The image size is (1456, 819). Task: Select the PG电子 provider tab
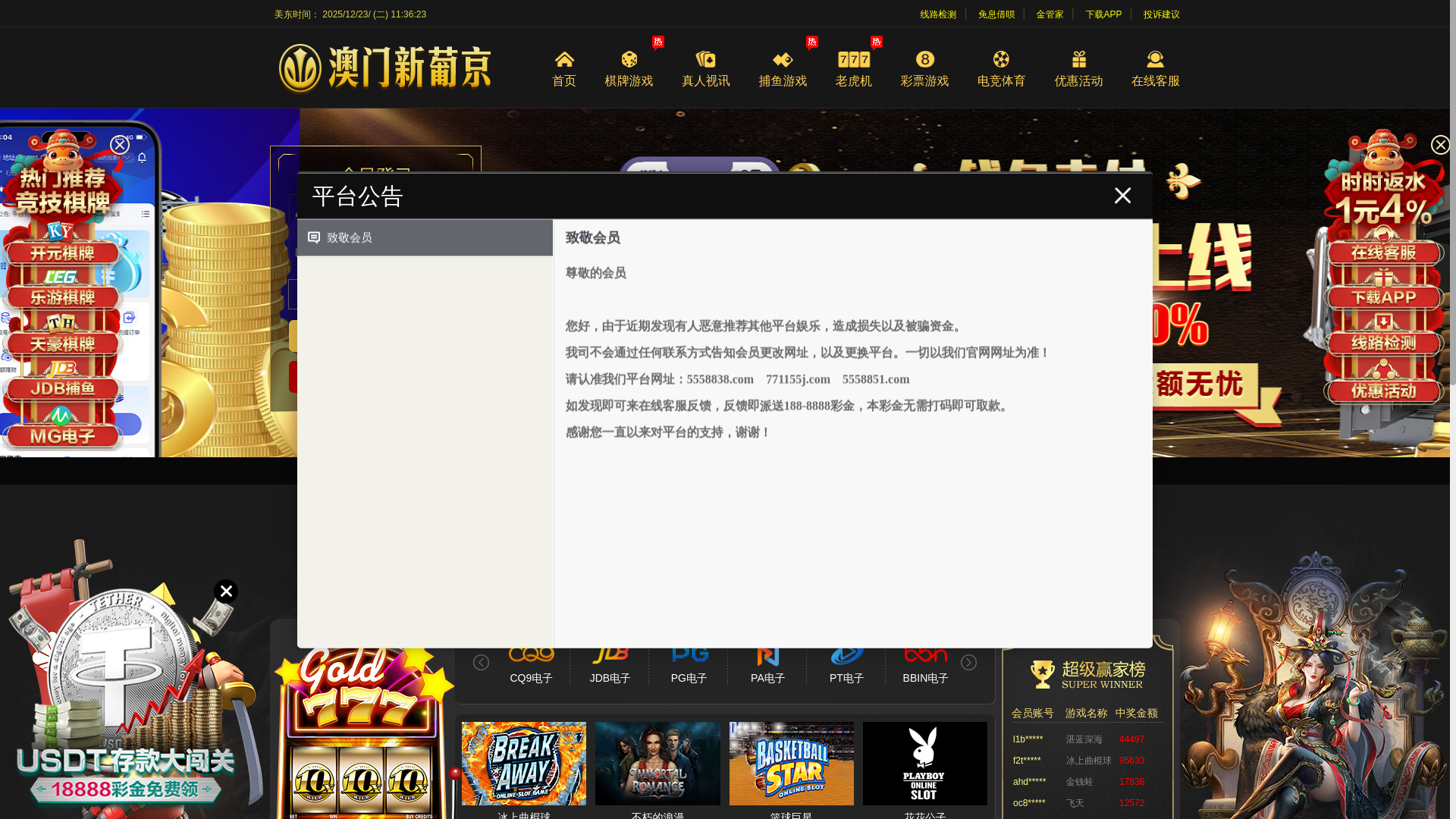click(x=689, y=666)
